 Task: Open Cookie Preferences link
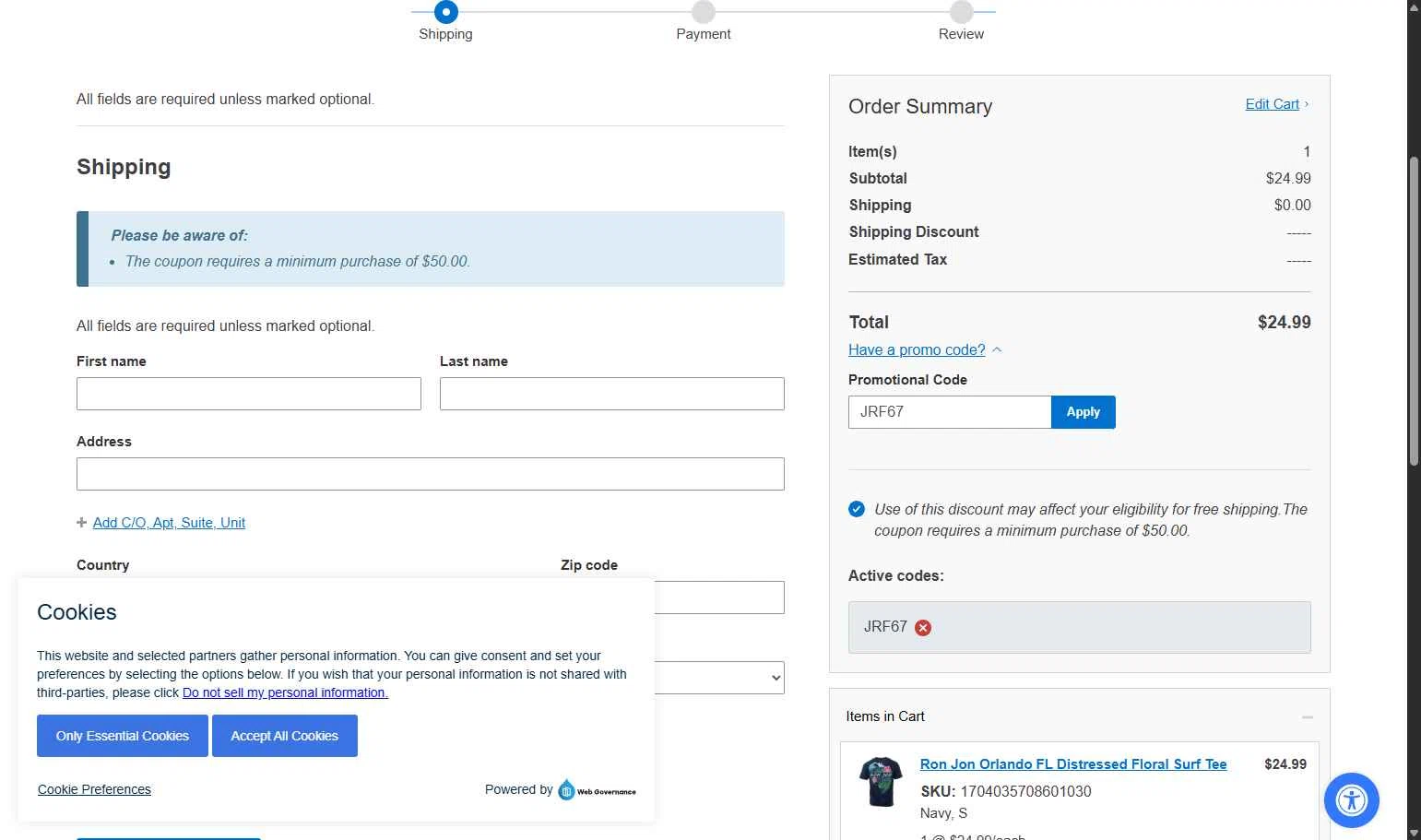(94, 789)
